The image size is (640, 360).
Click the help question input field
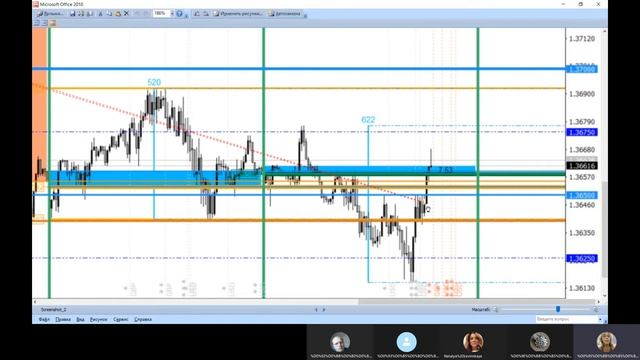point(566,319)
